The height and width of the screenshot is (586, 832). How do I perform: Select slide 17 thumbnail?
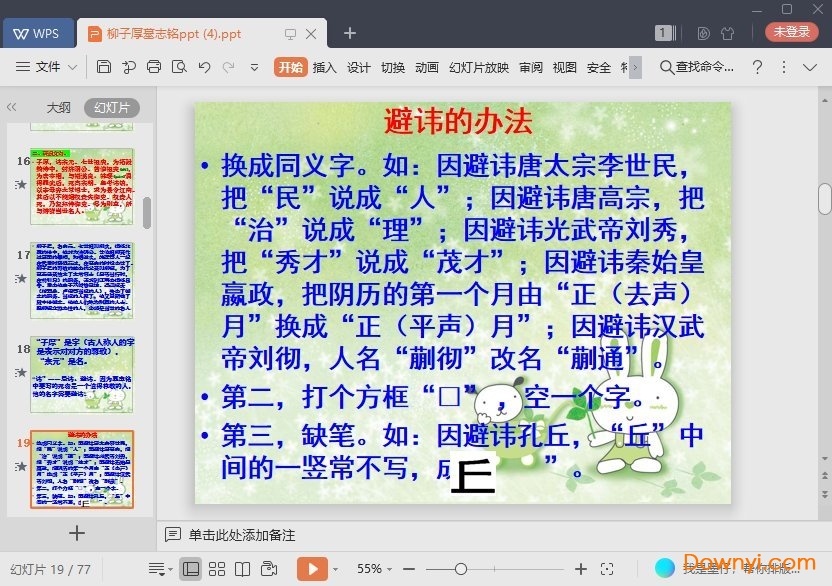pos(81,281)
